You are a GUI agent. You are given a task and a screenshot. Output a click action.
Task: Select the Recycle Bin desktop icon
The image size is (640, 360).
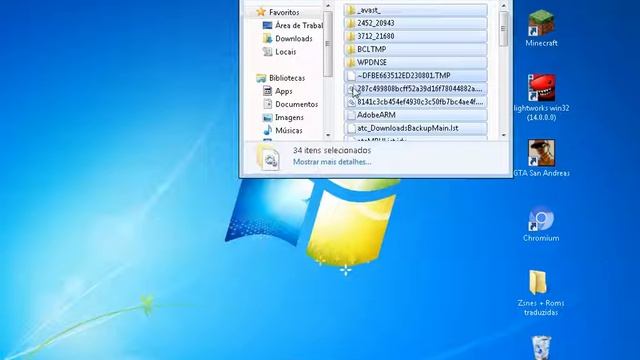click(541, 347)
